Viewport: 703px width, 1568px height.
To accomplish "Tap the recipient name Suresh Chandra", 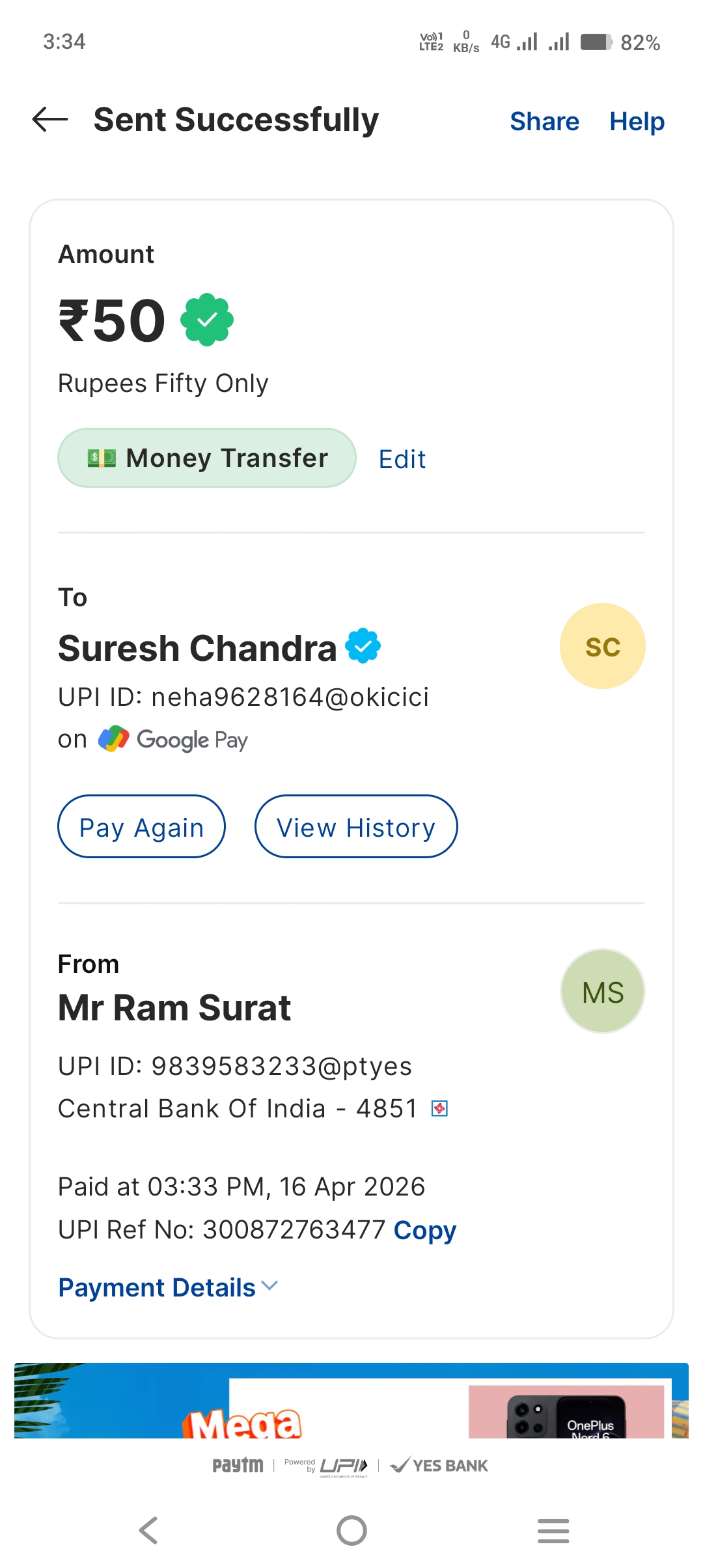I will tap(197, 649).
